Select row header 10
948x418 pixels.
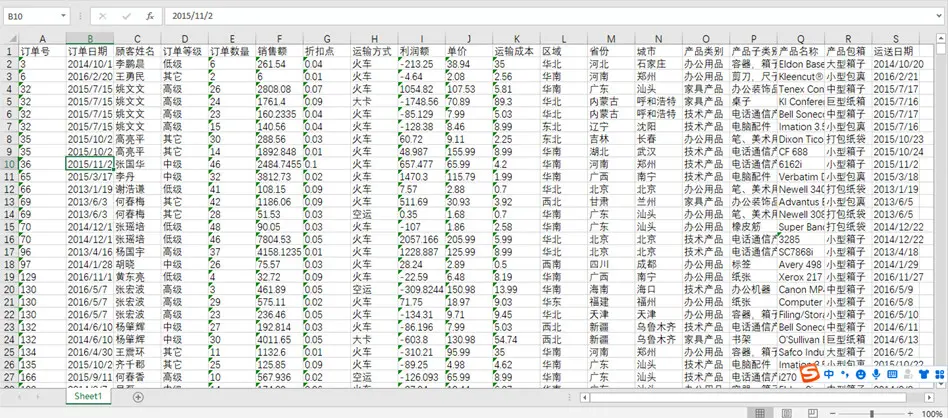click(10, 164)
